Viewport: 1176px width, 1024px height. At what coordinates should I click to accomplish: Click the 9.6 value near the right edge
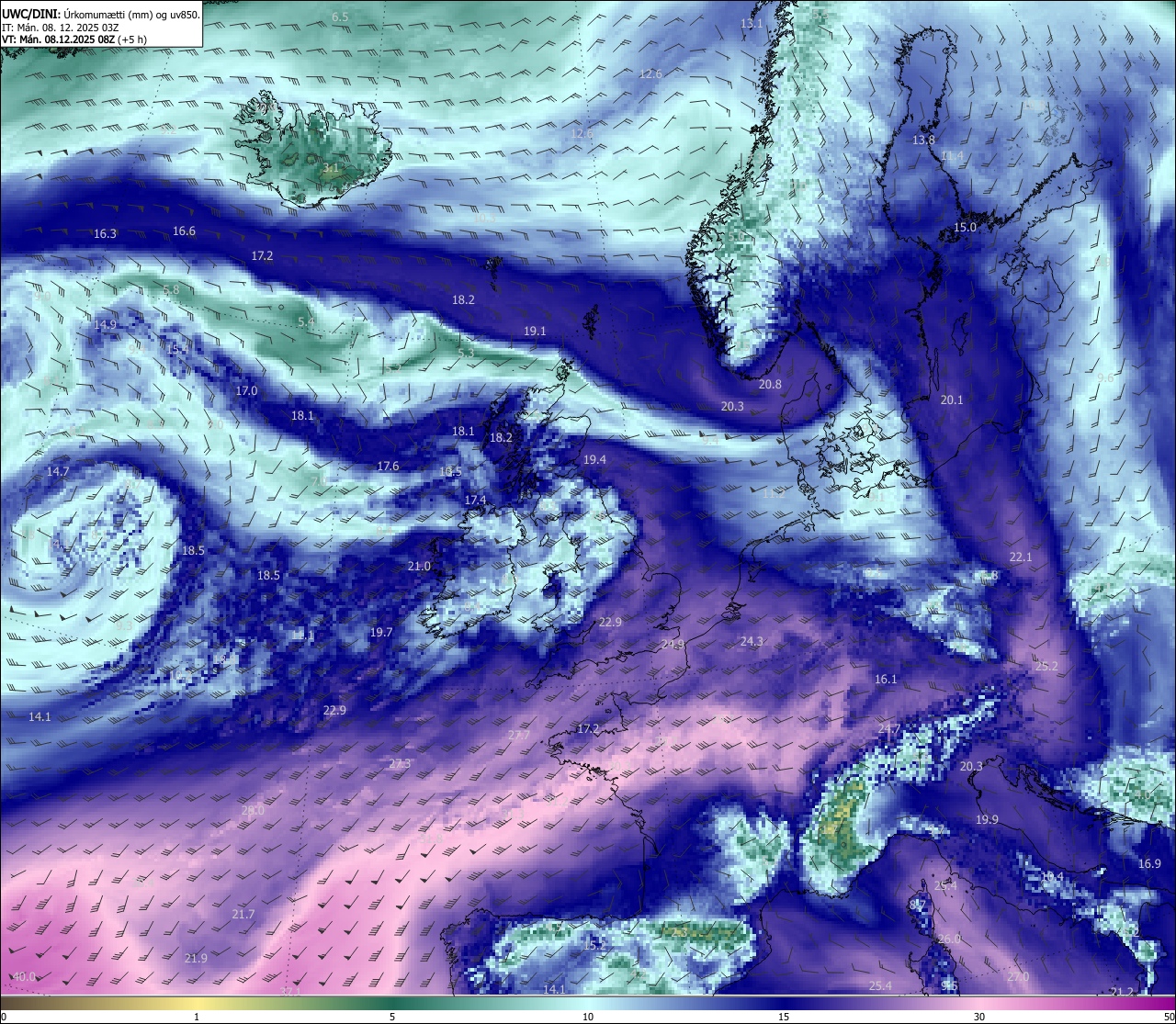click(x=1105, y=378)
